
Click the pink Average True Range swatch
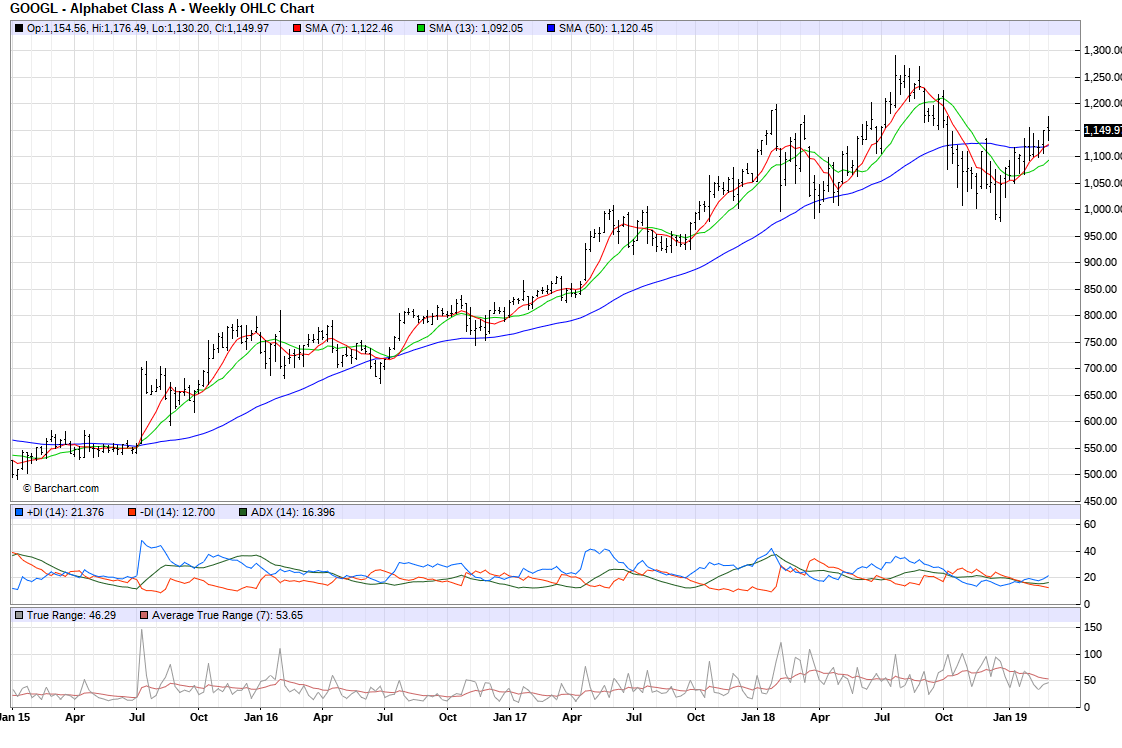click(x=145, y=616)
